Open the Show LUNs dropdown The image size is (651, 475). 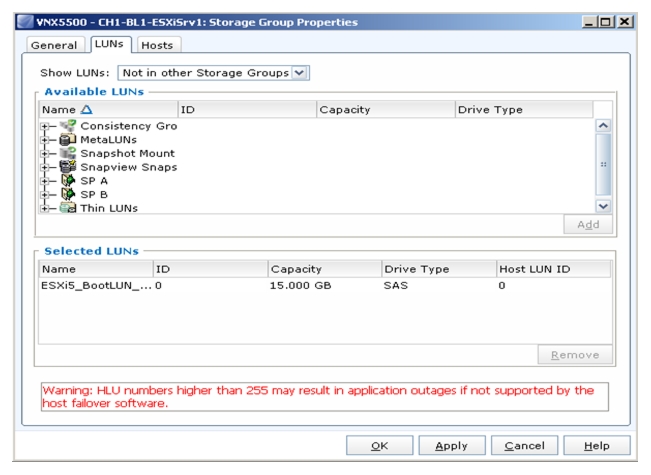(x=299, y=73)
